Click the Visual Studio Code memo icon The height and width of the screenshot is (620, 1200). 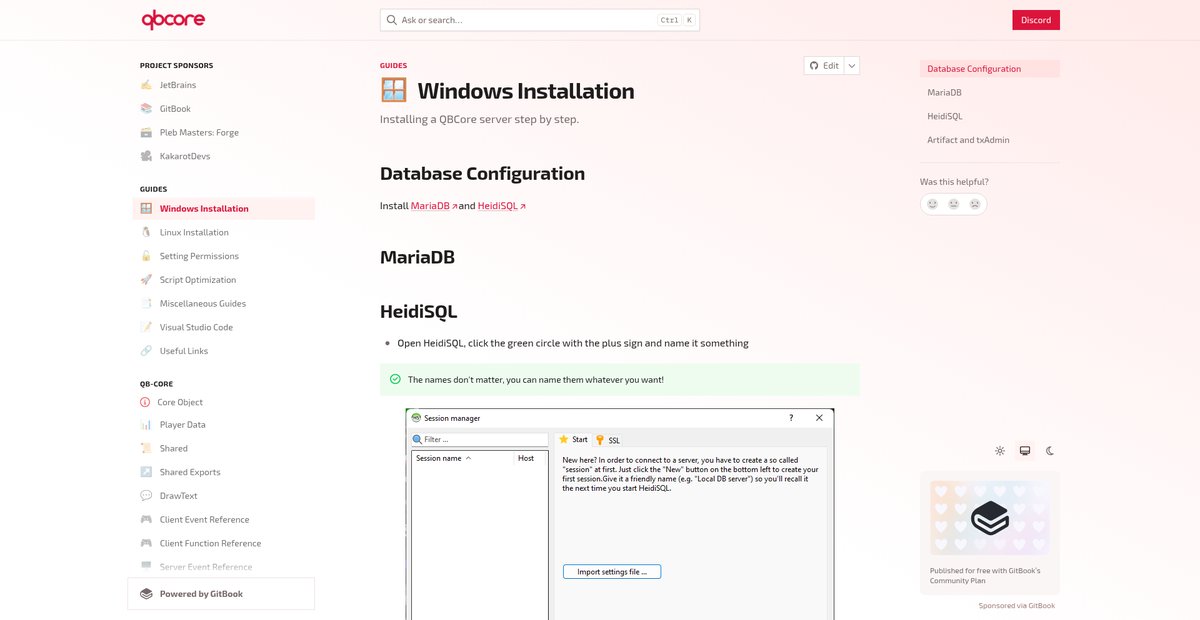[146, 327]
